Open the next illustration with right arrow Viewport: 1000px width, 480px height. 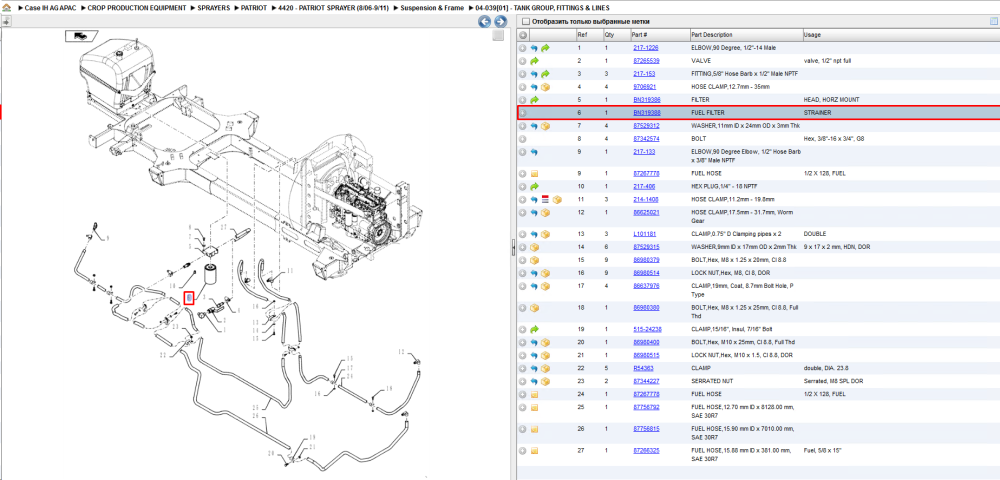(x=501, y=22)
